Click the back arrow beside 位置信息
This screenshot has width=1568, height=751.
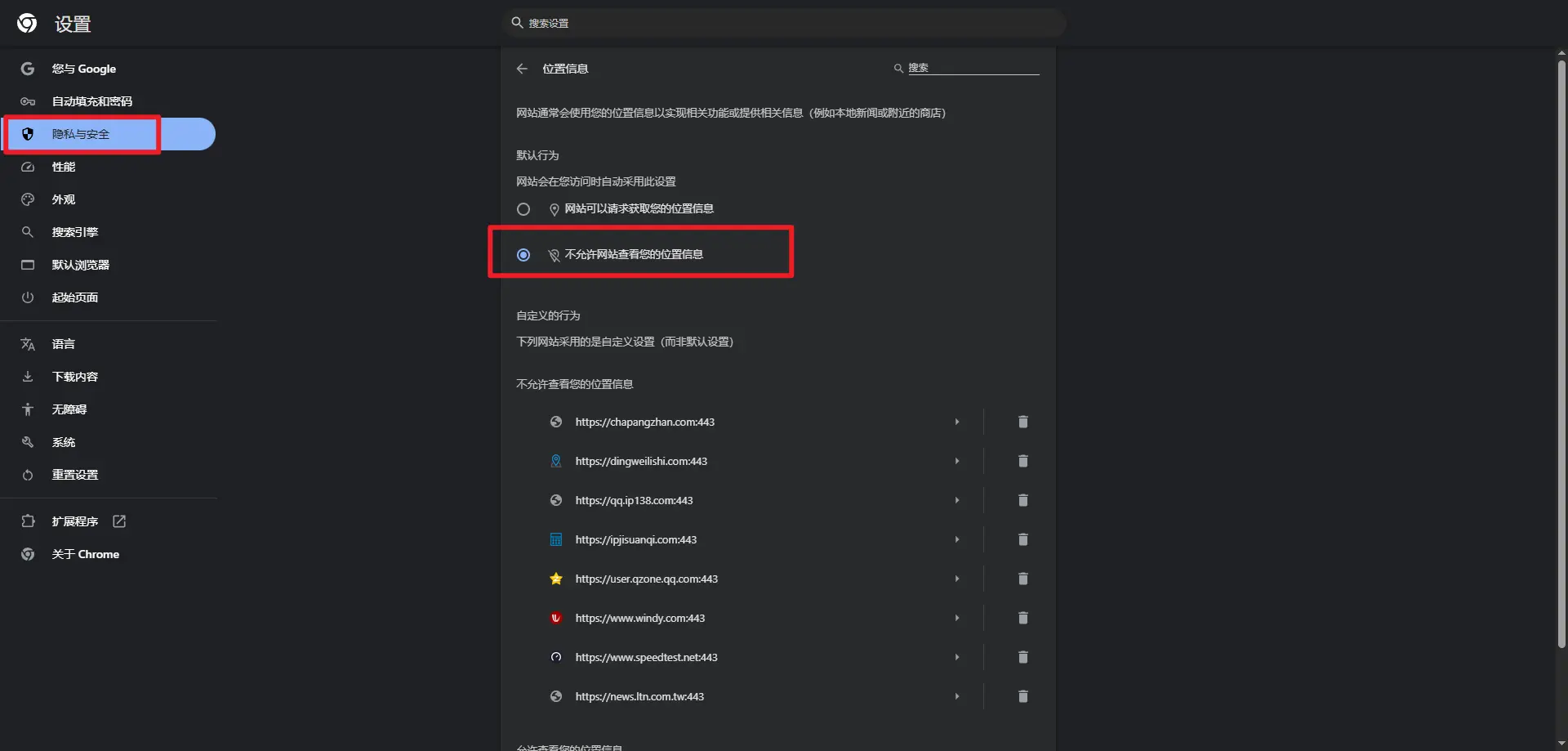pos(522,69)
